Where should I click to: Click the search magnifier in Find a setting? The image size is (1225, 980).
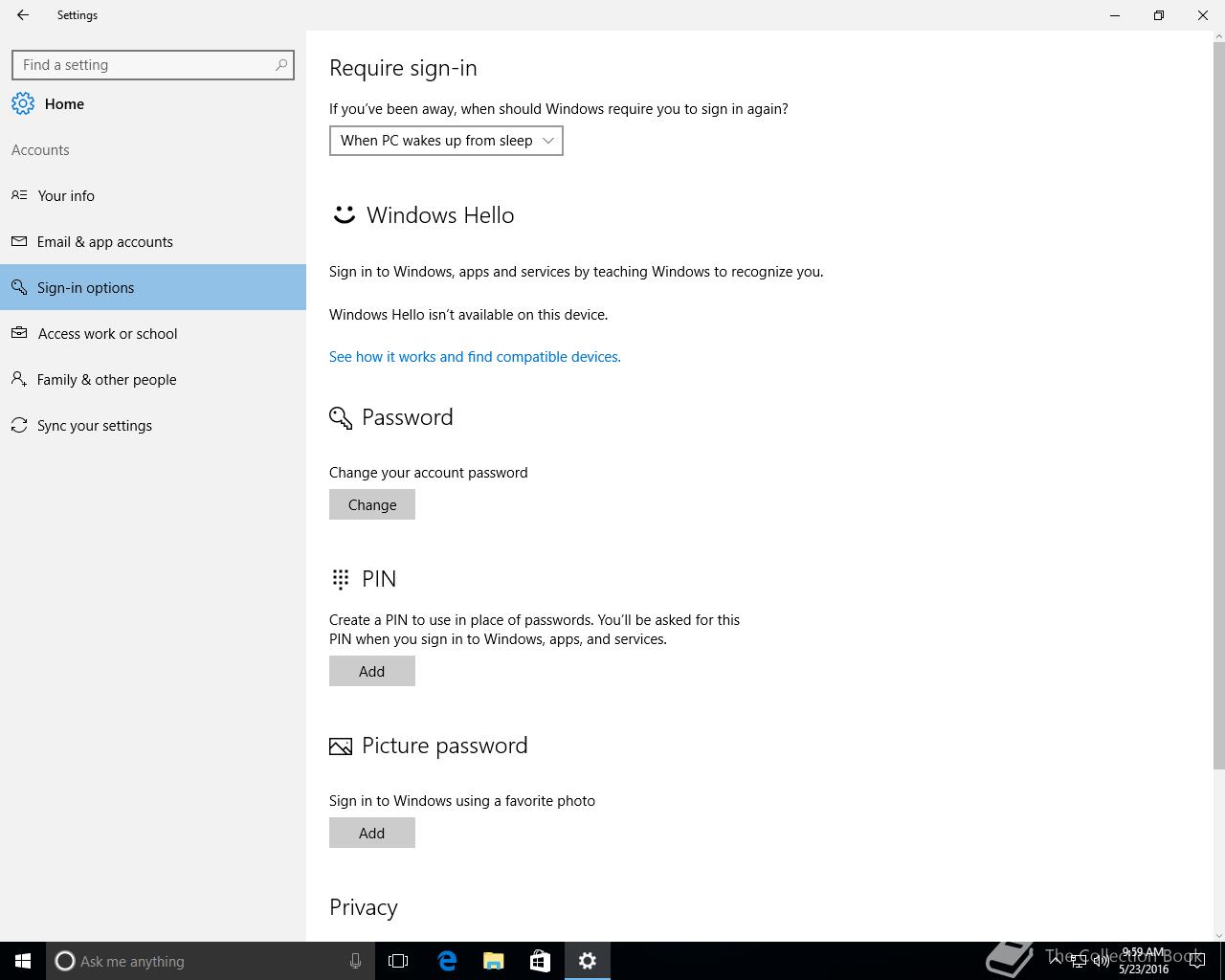tap(281, 65)
